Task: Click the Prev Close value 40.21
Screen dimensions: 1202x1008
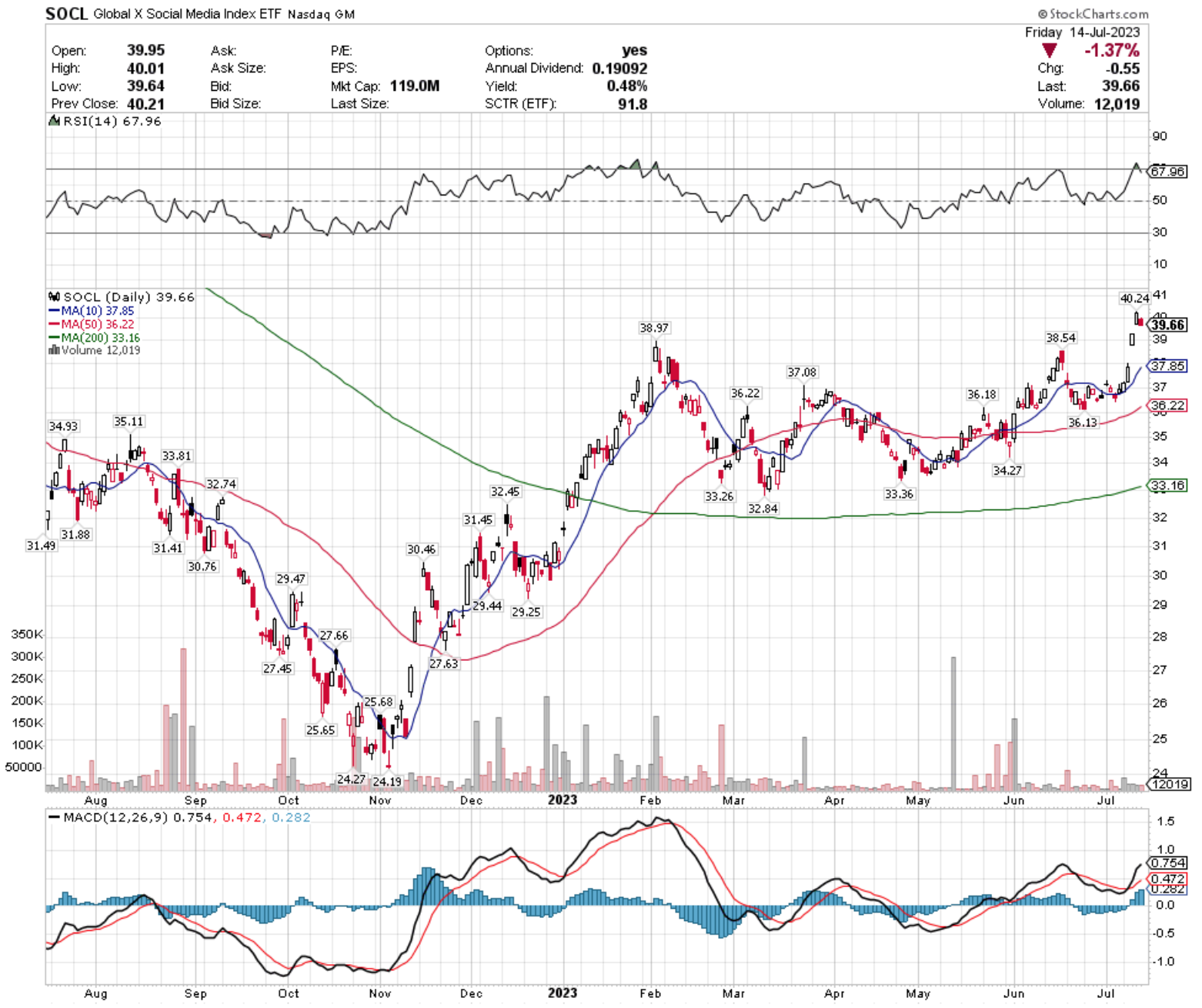Action: (x=146, y=103)
